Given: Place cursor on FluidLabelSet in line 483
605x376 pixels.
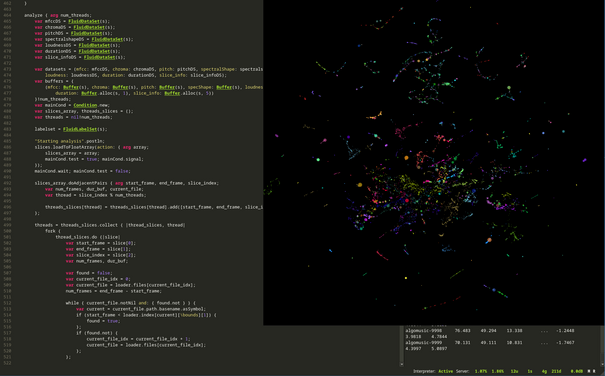Looking at the screenshot, I should [80, 129].
